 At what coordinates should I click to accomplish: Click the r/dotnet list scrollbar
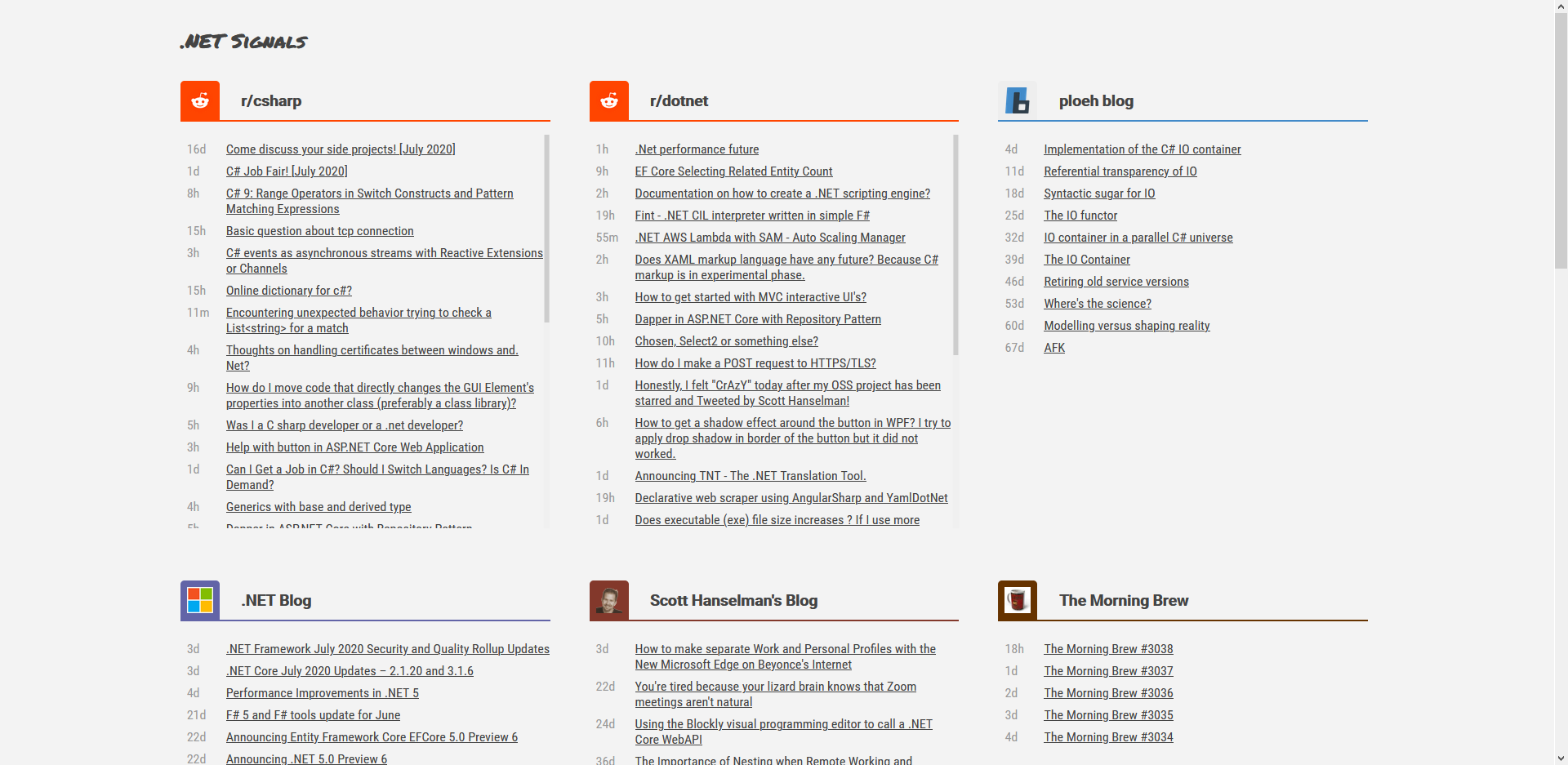(955, 245)
